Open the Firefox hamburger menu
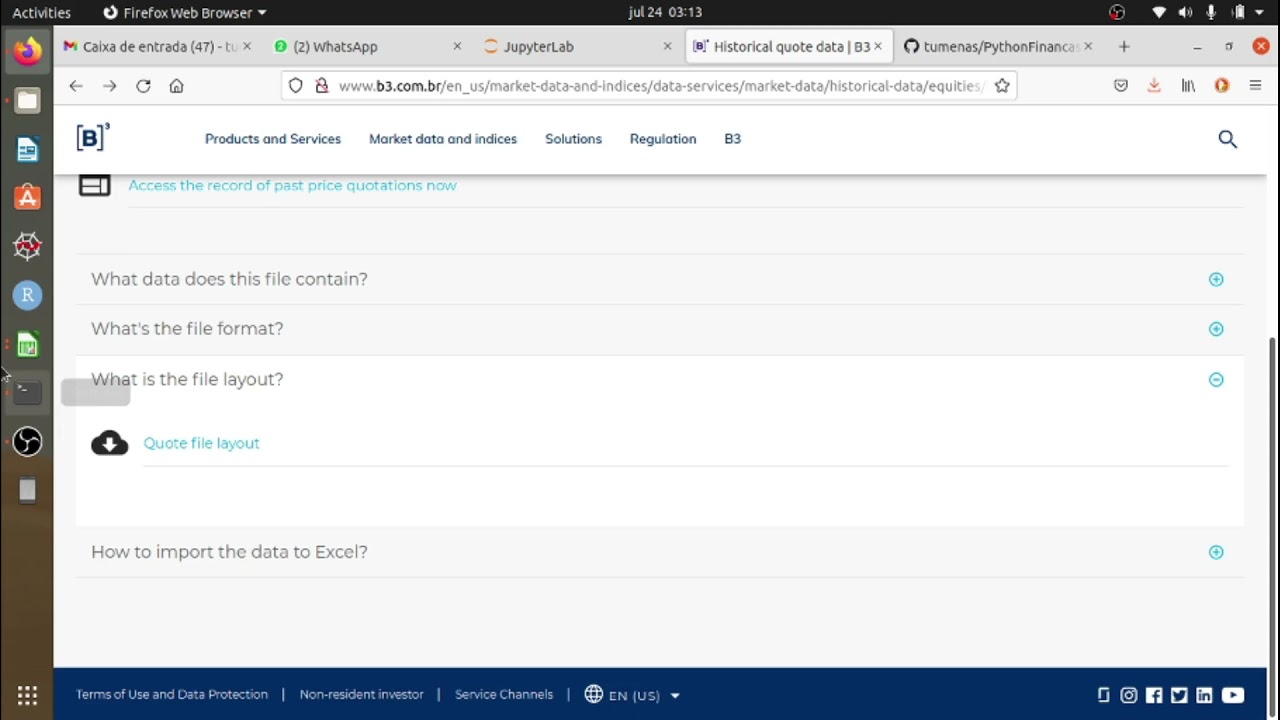This screenshot has width=1280, height=720. pyautogui.click(x=1255, y=86)
